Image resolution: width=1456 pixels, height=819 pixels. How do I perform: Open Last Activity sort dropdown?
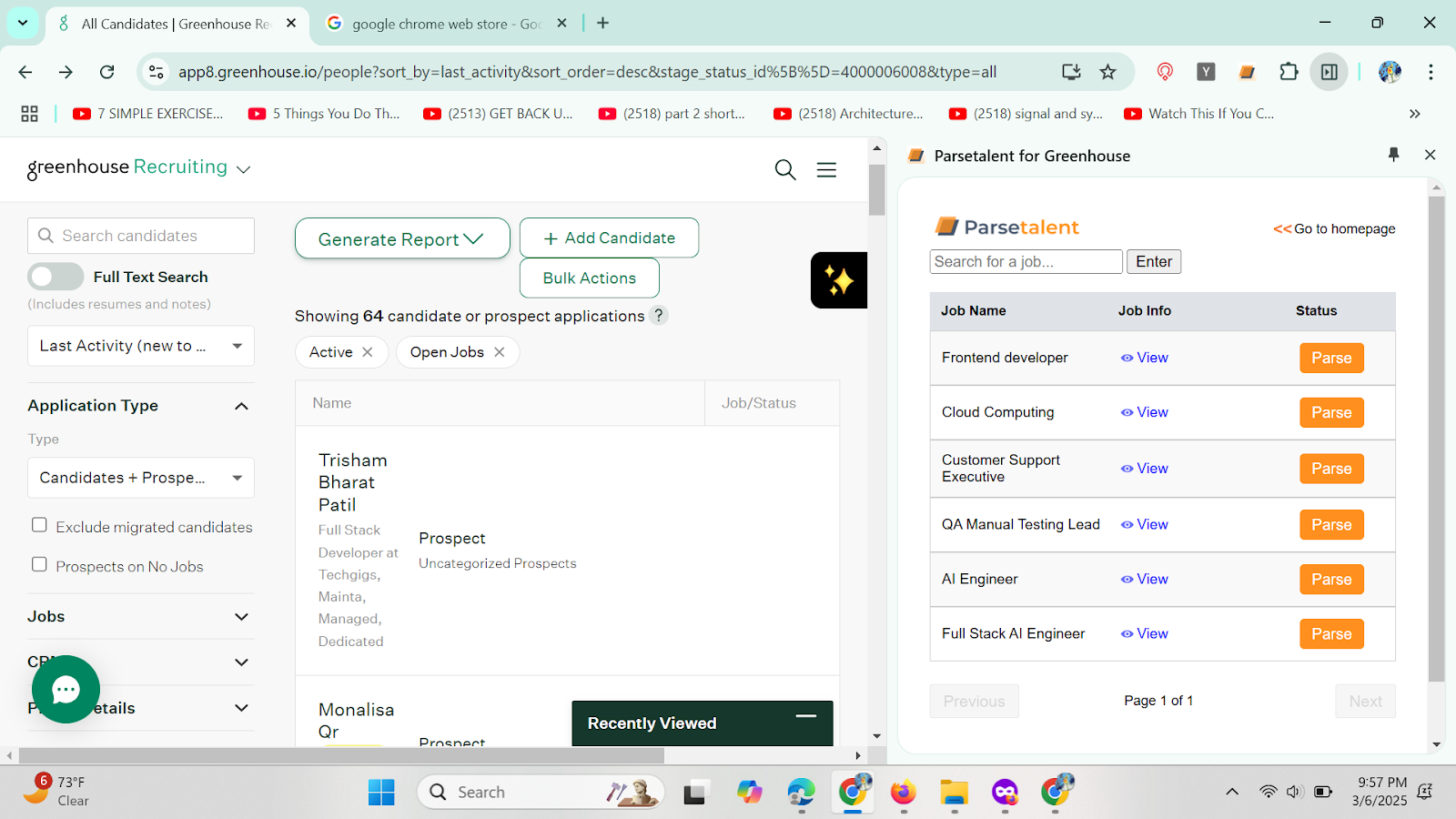141,346
